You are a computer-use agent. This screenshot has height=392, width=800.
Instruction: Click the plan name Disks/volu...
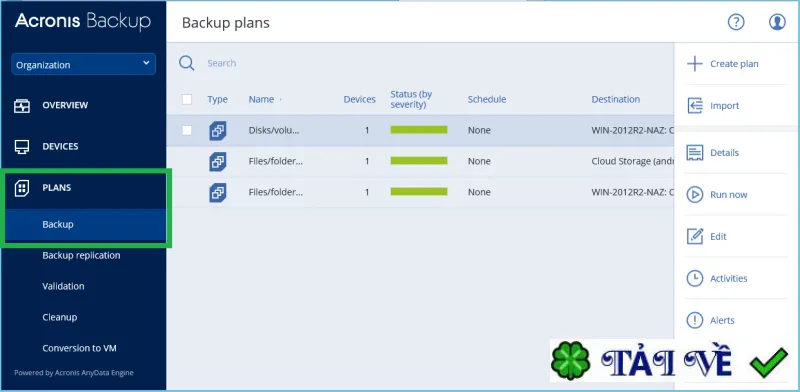click(274, 130)
